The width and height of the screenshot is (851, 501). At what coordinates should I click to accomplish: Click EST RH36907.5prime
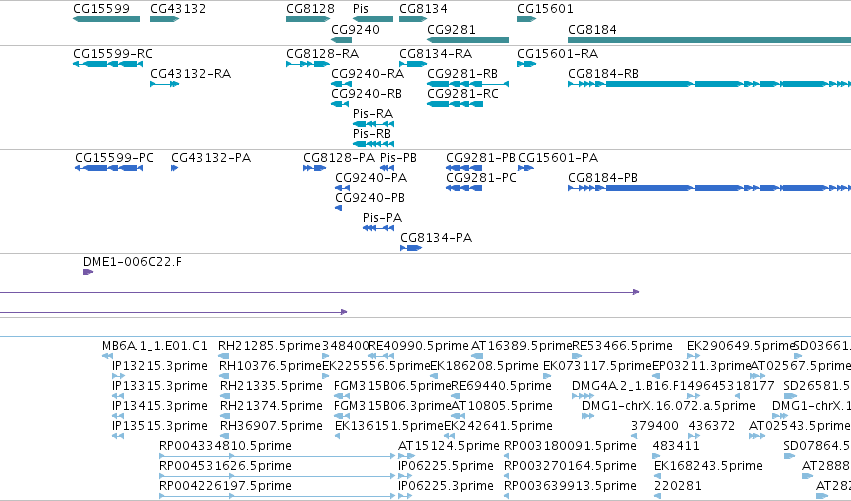pyautogui.click(x=225, y=436)
